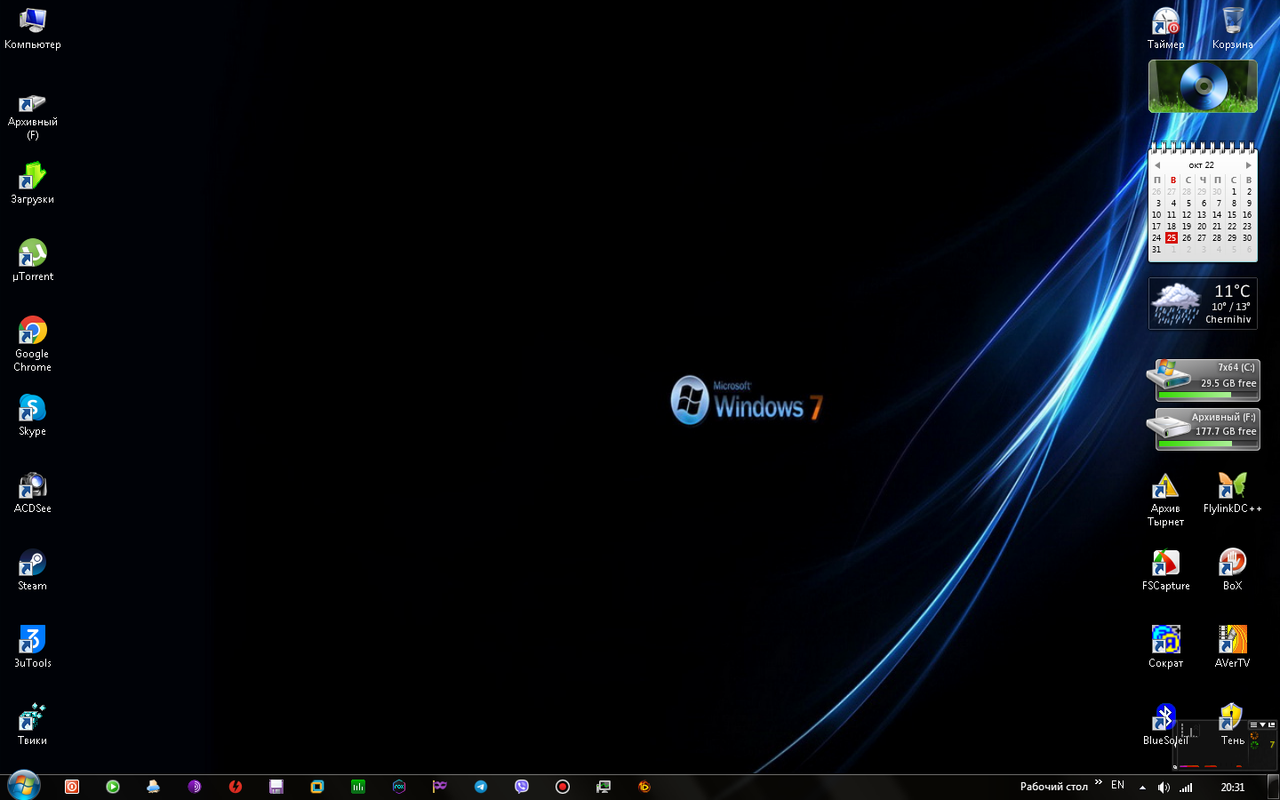Click the red record circle taskbar icon
The width and height of the screenshot is (1280, 800).
click(x=563, y=787)
